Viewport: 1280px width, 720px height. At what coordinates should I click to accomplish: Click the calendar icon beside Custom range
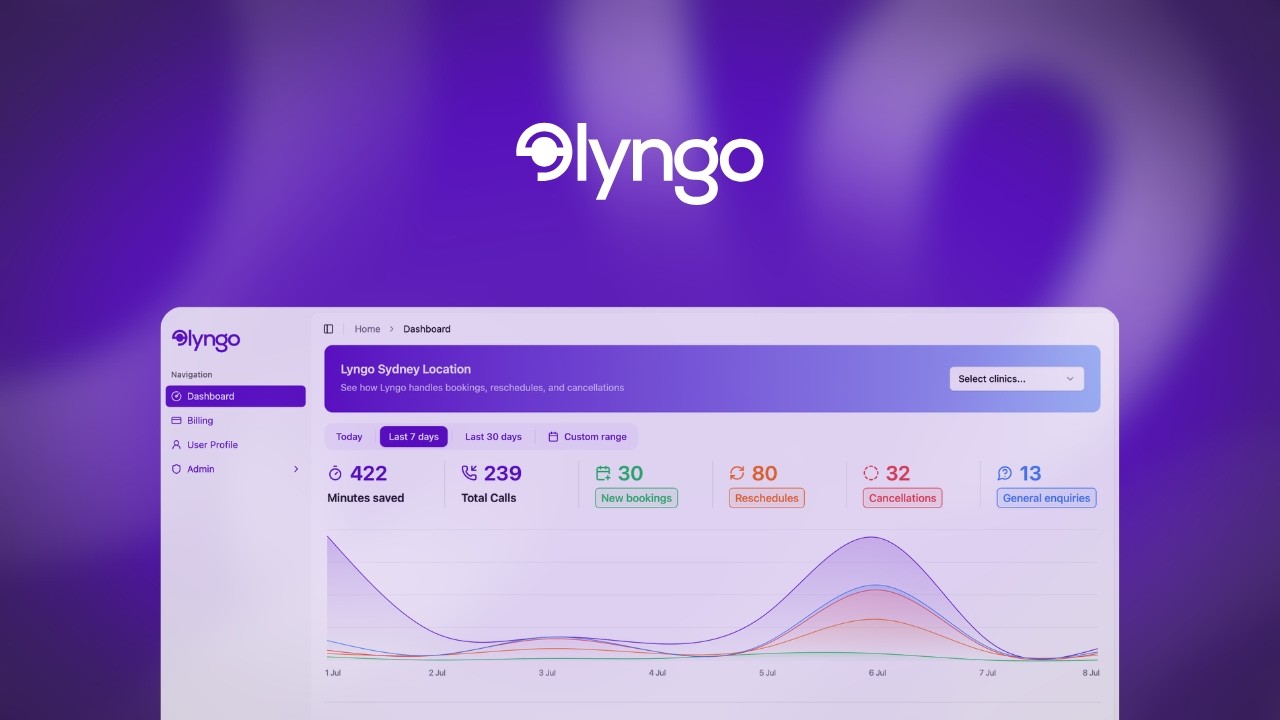click(x=553, y=437)
